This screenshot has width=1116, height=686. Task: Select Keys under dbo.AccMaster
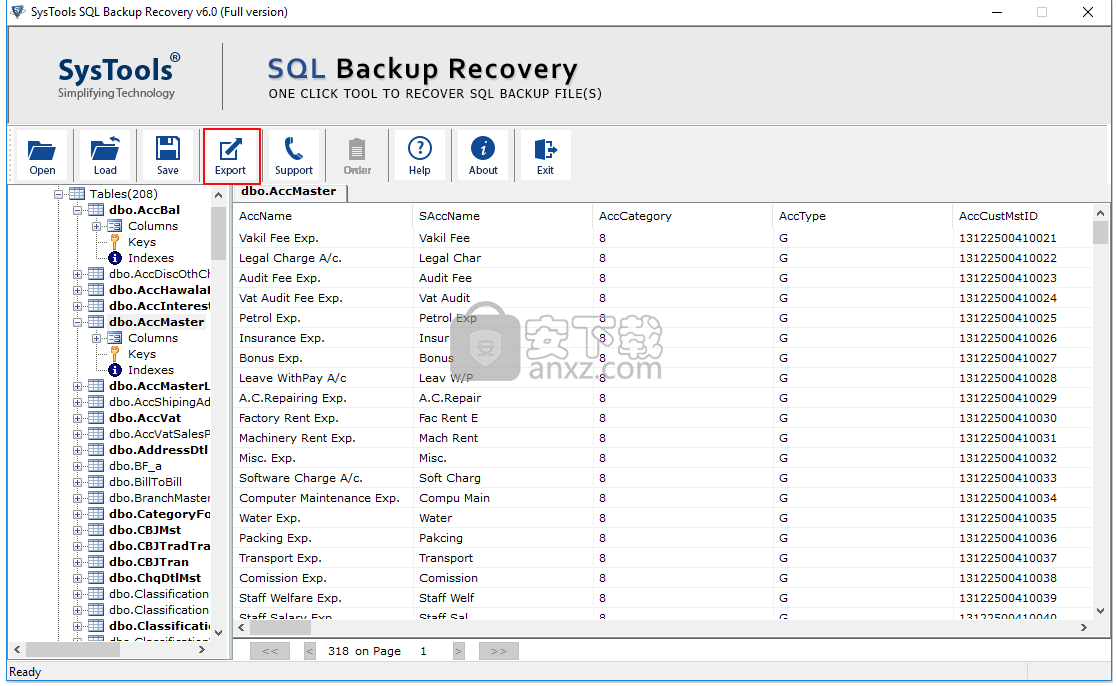coord(142,354)
